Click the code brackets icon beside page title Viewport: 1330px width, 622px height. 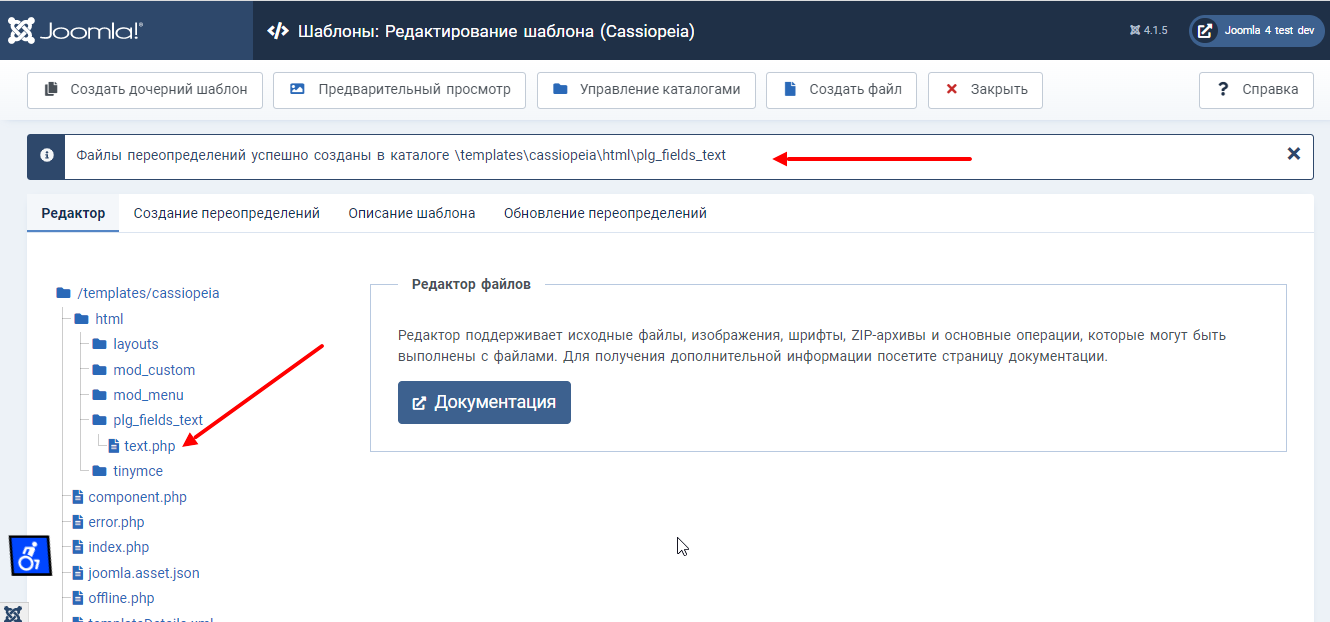277,31
